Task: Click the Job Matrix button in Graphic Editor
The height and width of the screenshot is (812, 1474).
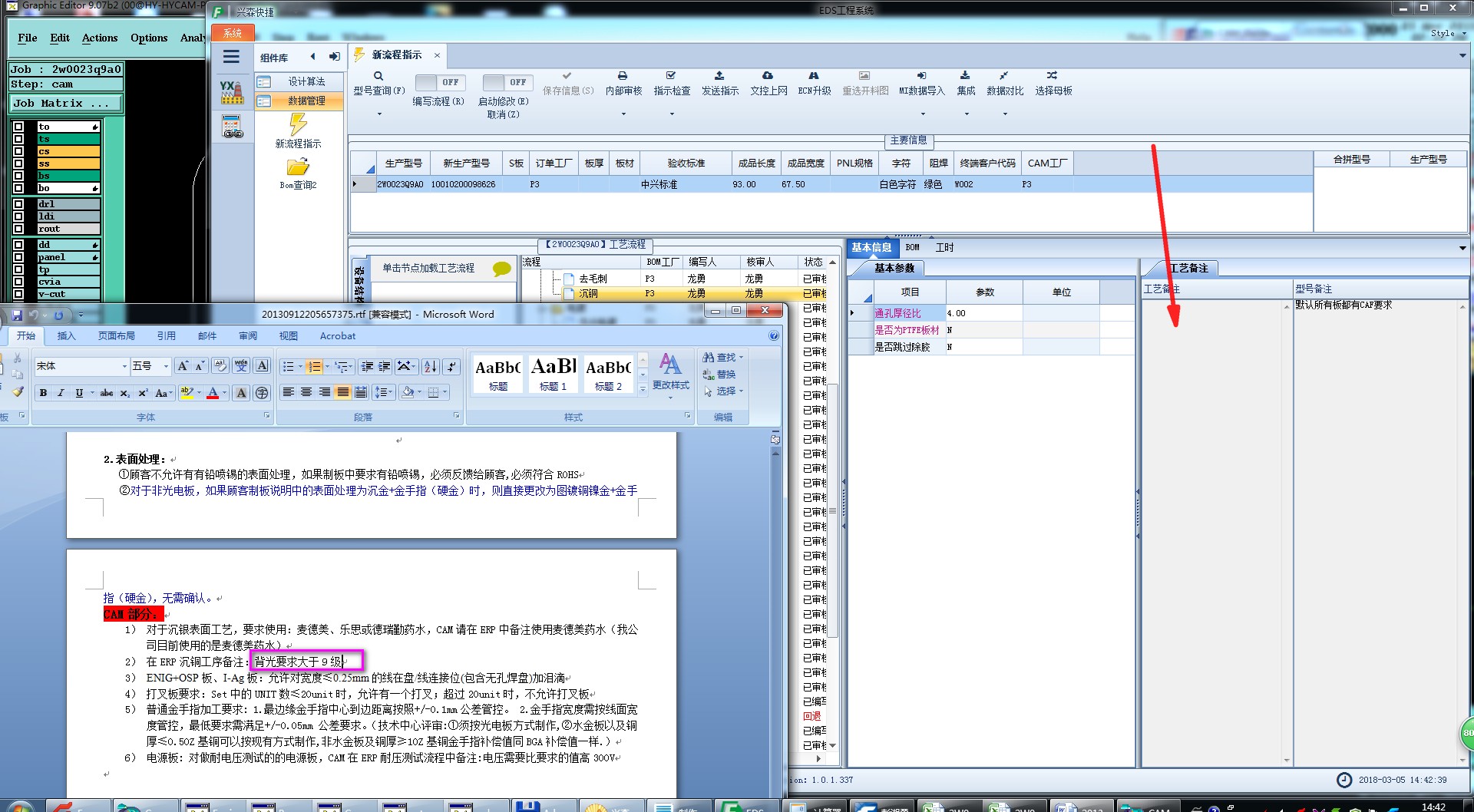Action: tap(65, 103)
